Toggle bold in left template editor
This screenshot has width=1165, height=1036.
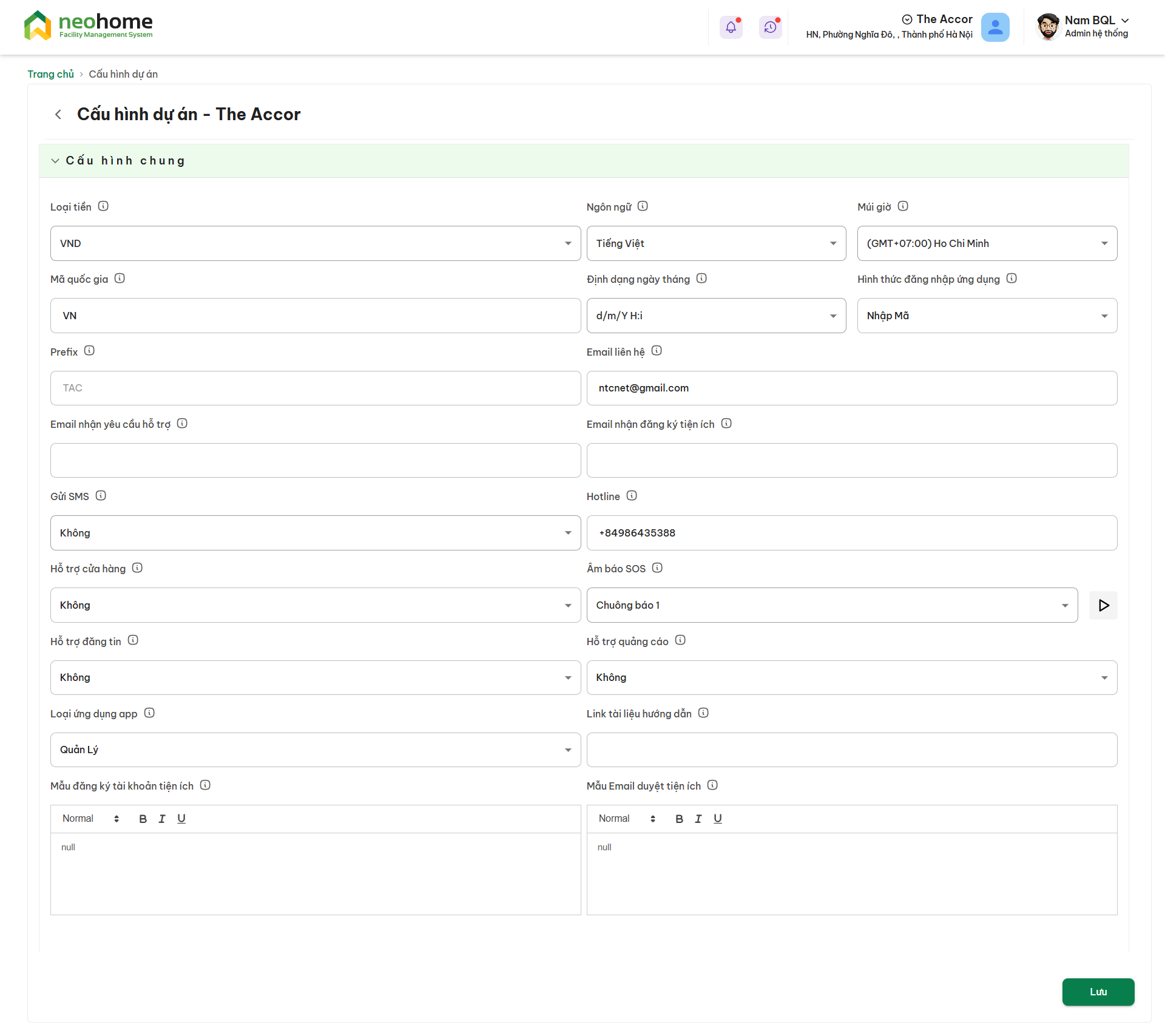(143, 819)
